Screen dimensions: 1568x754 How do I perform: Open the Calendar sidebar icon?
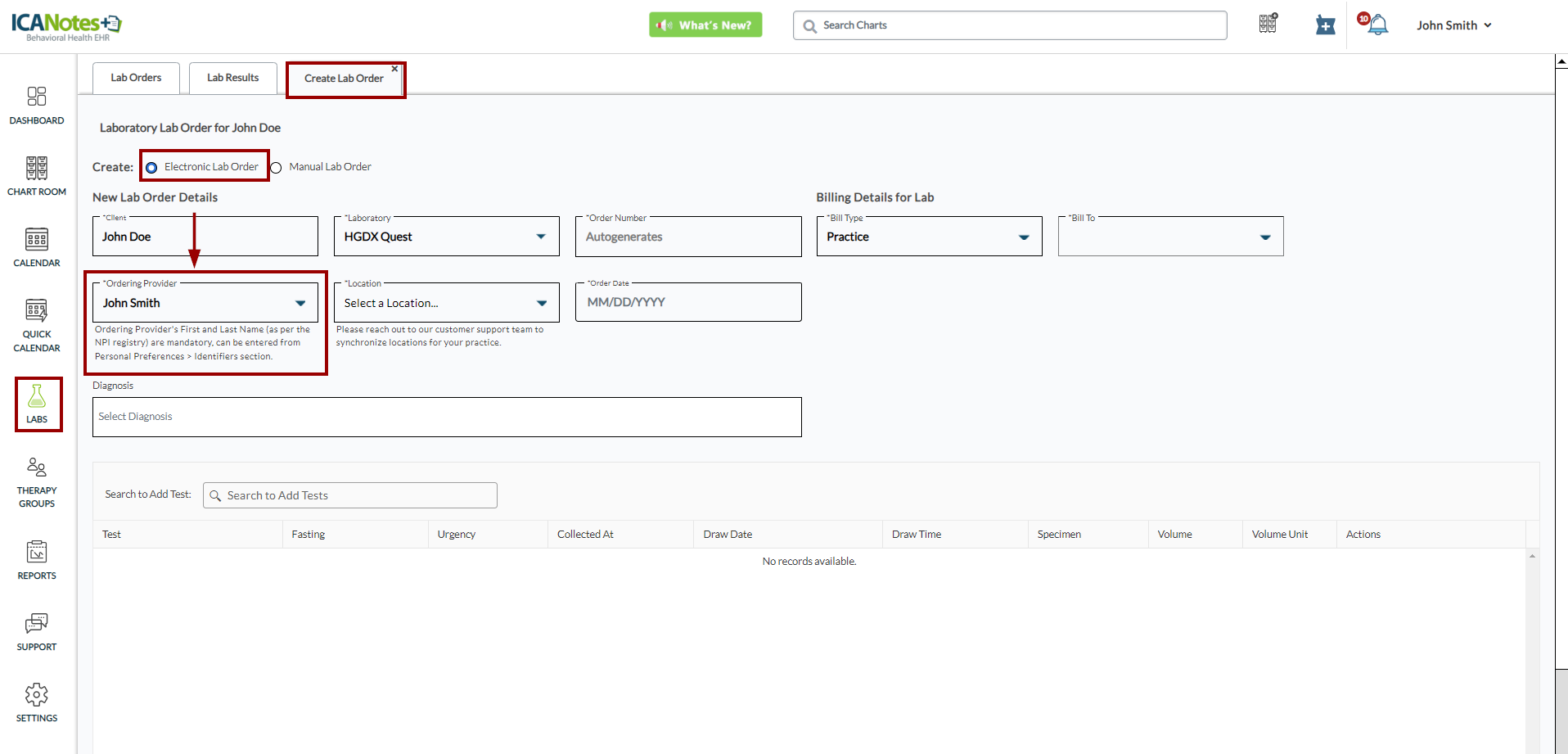(x=37, y=247)
